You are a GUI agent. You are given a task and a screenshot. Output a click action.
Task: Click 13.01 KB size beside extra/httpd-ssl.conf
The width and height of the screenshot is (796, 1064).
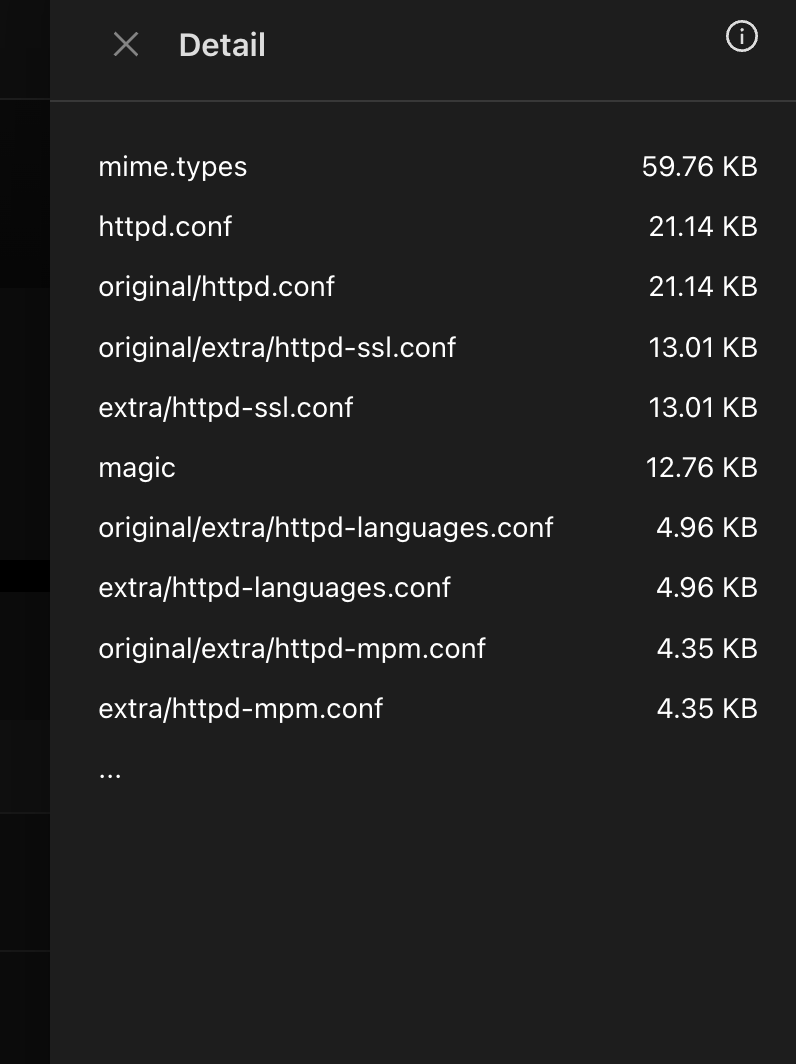coord(703,407)
